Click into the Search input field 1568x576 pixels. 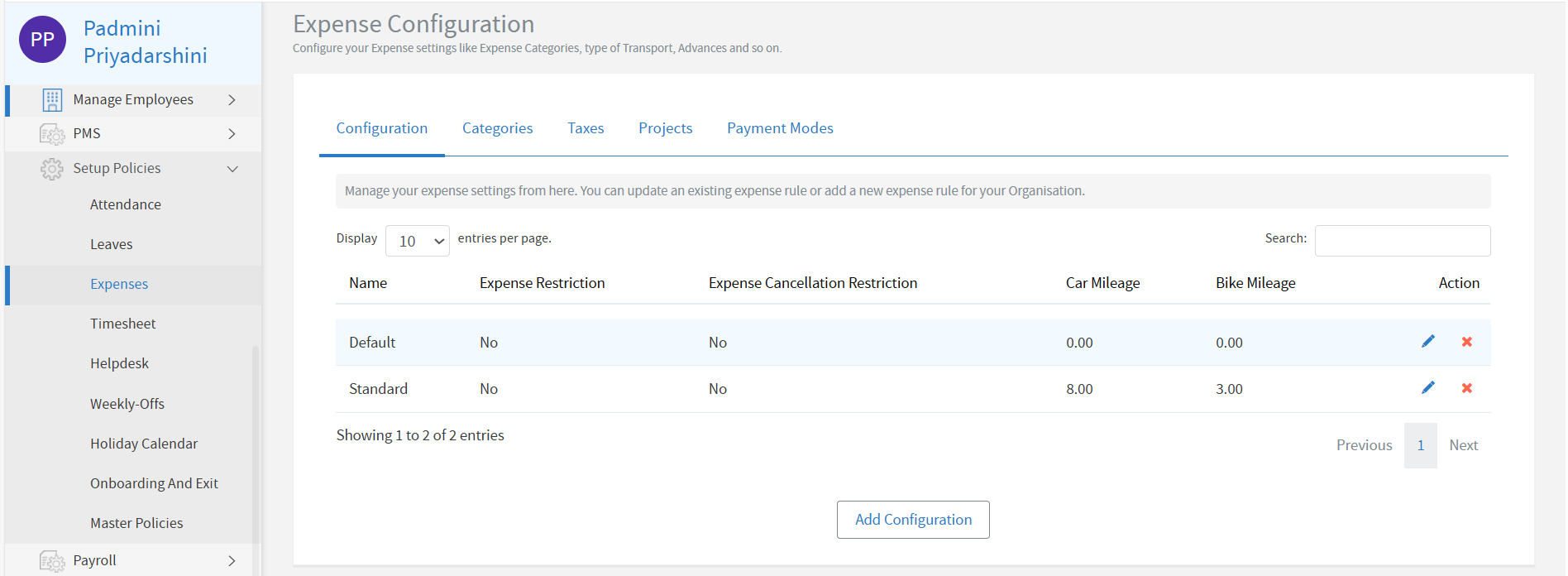[1402, 241]
